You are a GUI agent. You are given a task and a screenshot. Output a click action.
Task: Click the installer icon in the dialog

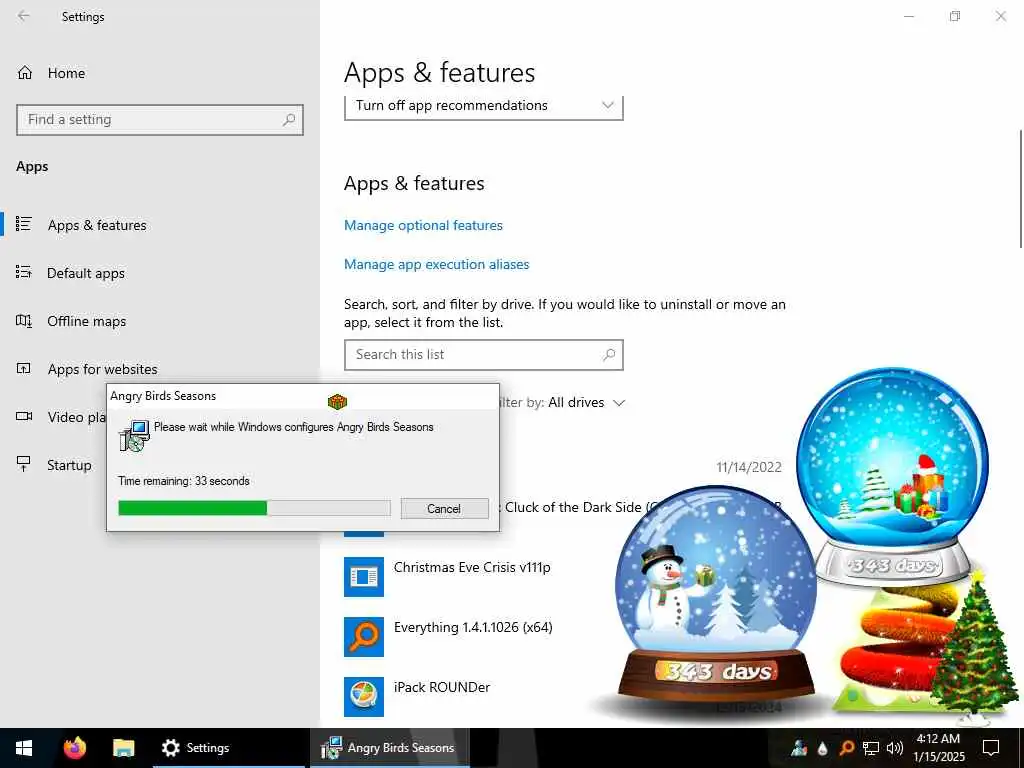click(134, 436)
